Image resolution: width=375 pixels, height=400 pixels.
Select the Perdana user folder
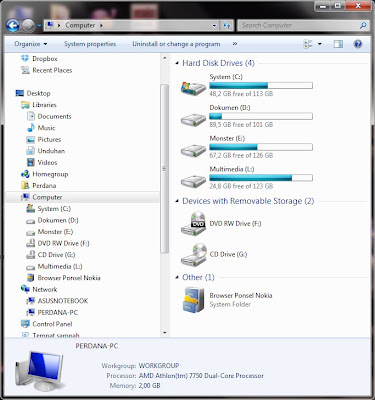(38, 186)
